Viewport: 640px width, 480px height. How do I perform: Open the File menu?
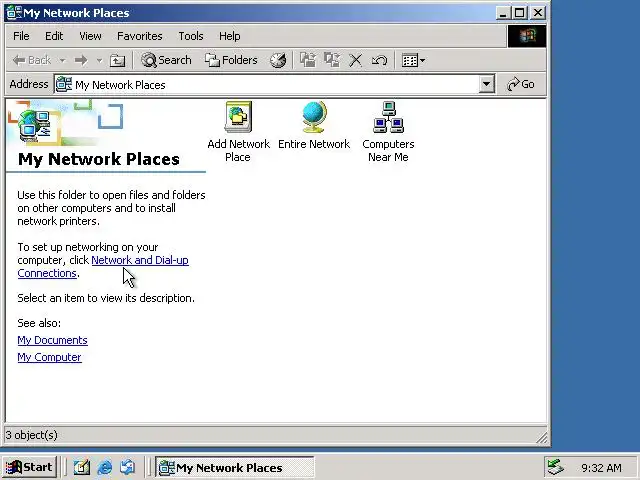21,36
